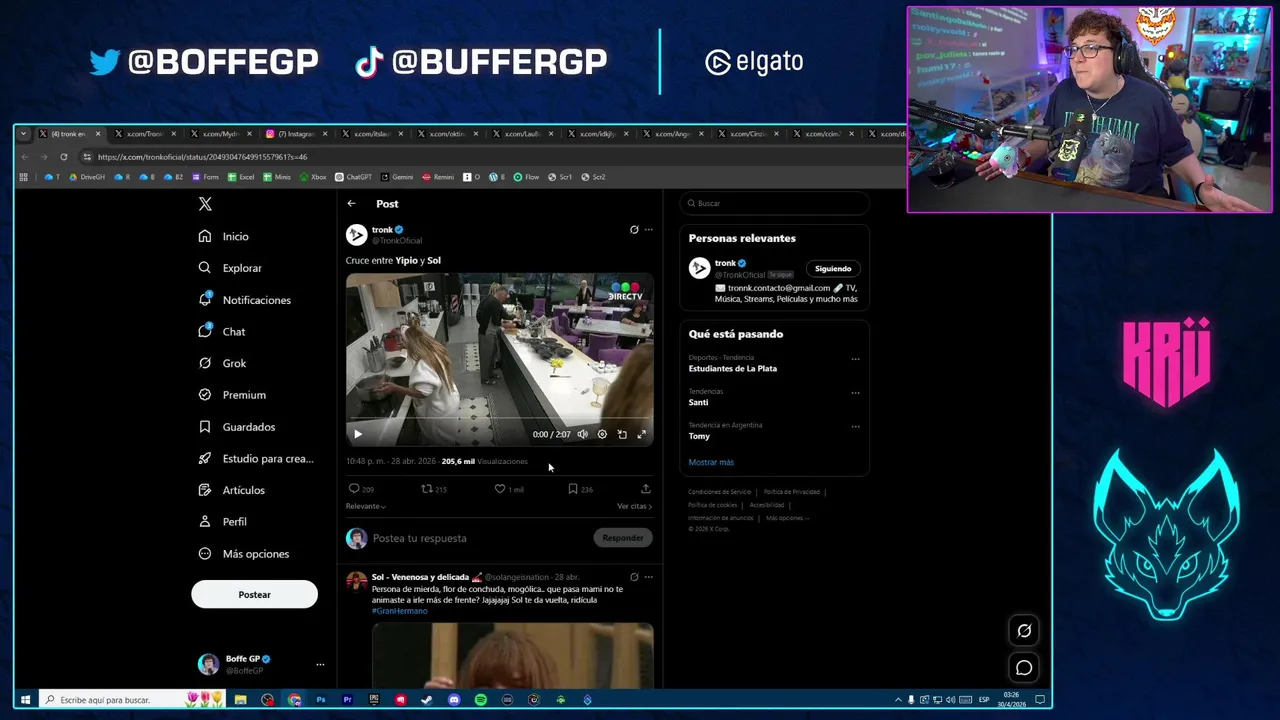Open Más opciones footer link
This screenshot has width=1280, height=720.
click(787, 518)
